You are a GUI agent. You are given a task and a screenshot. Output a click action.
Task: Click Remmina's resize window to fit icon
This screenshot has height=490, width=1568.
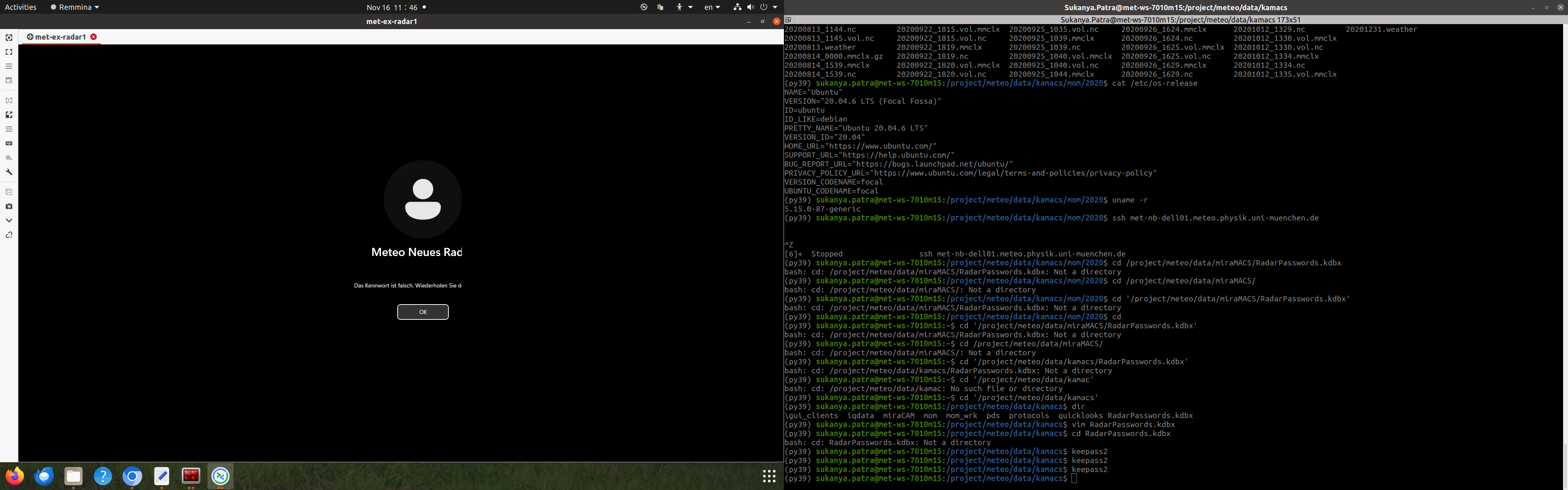coord(9,38)
